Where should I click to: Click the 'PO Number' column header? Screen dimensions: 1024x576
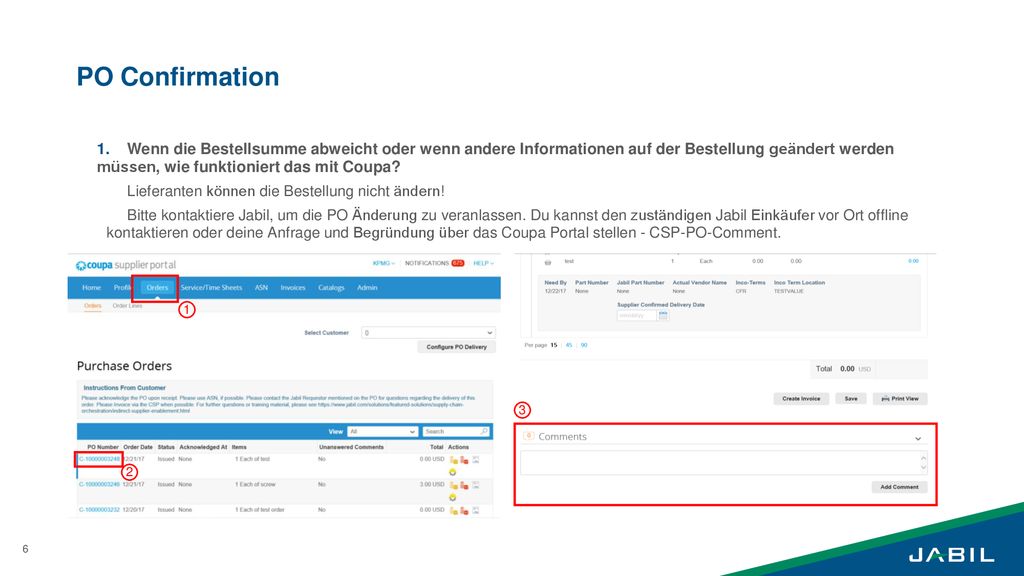click(103, 447)
